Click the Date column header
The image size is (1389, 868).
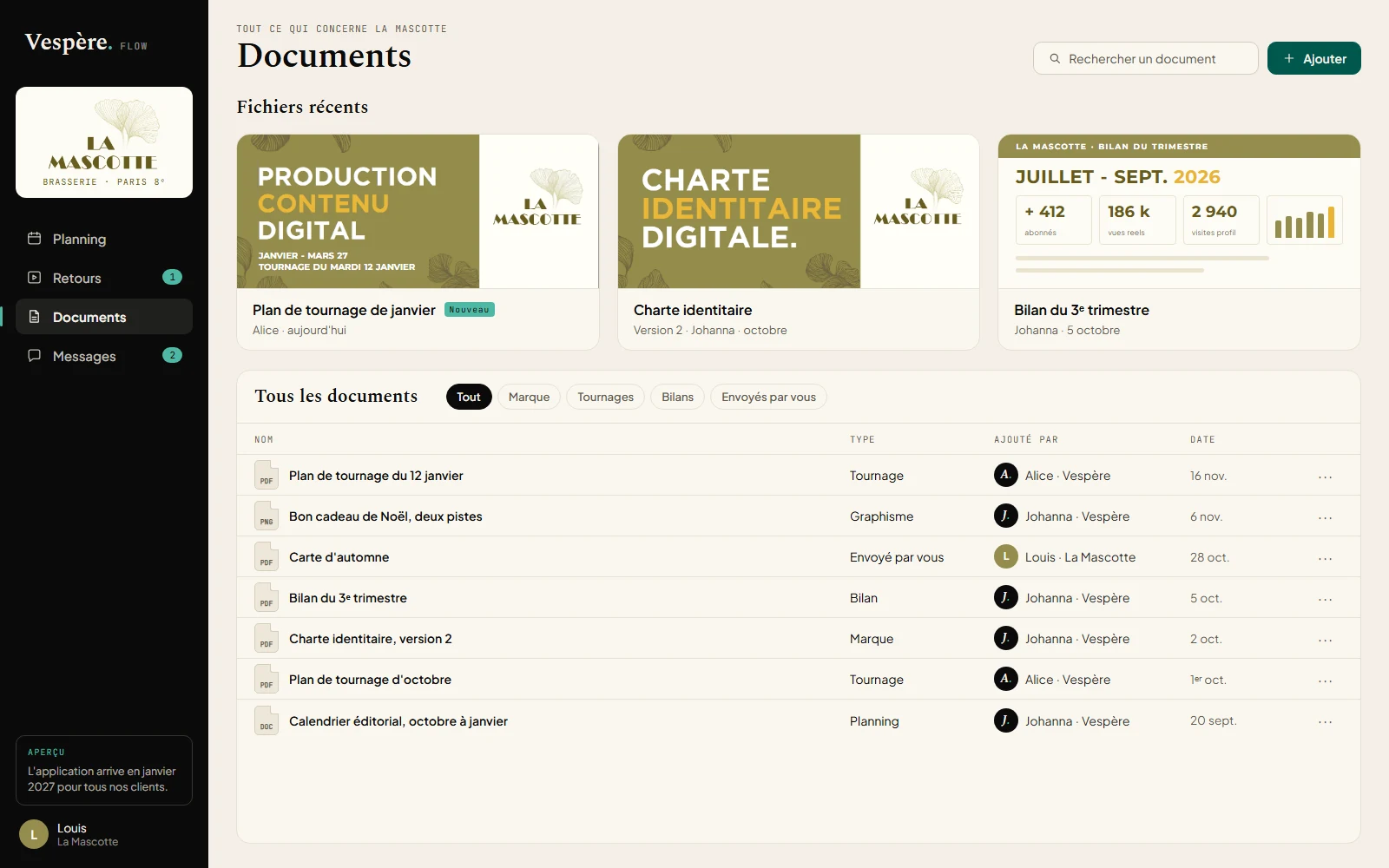coord(1202,439)
